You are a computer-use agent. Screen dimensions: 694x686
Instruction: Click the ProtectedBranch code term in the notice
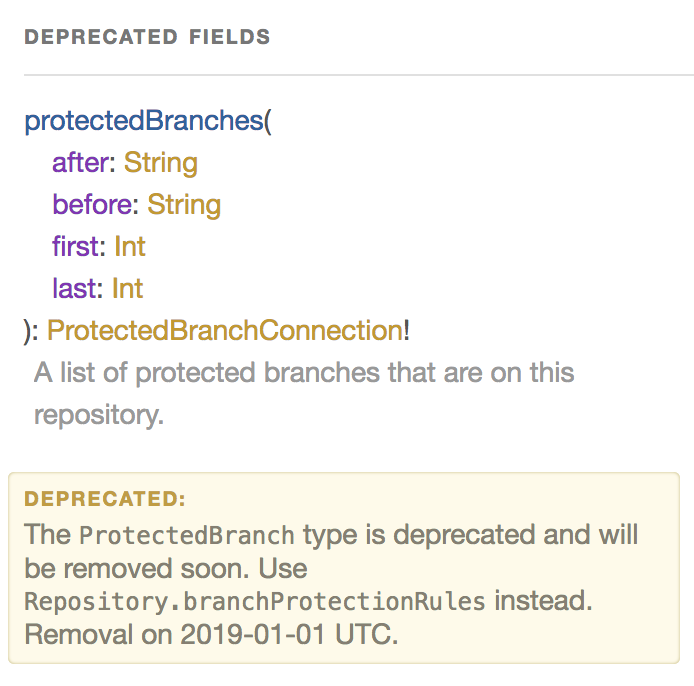click(x=187, y=534)
